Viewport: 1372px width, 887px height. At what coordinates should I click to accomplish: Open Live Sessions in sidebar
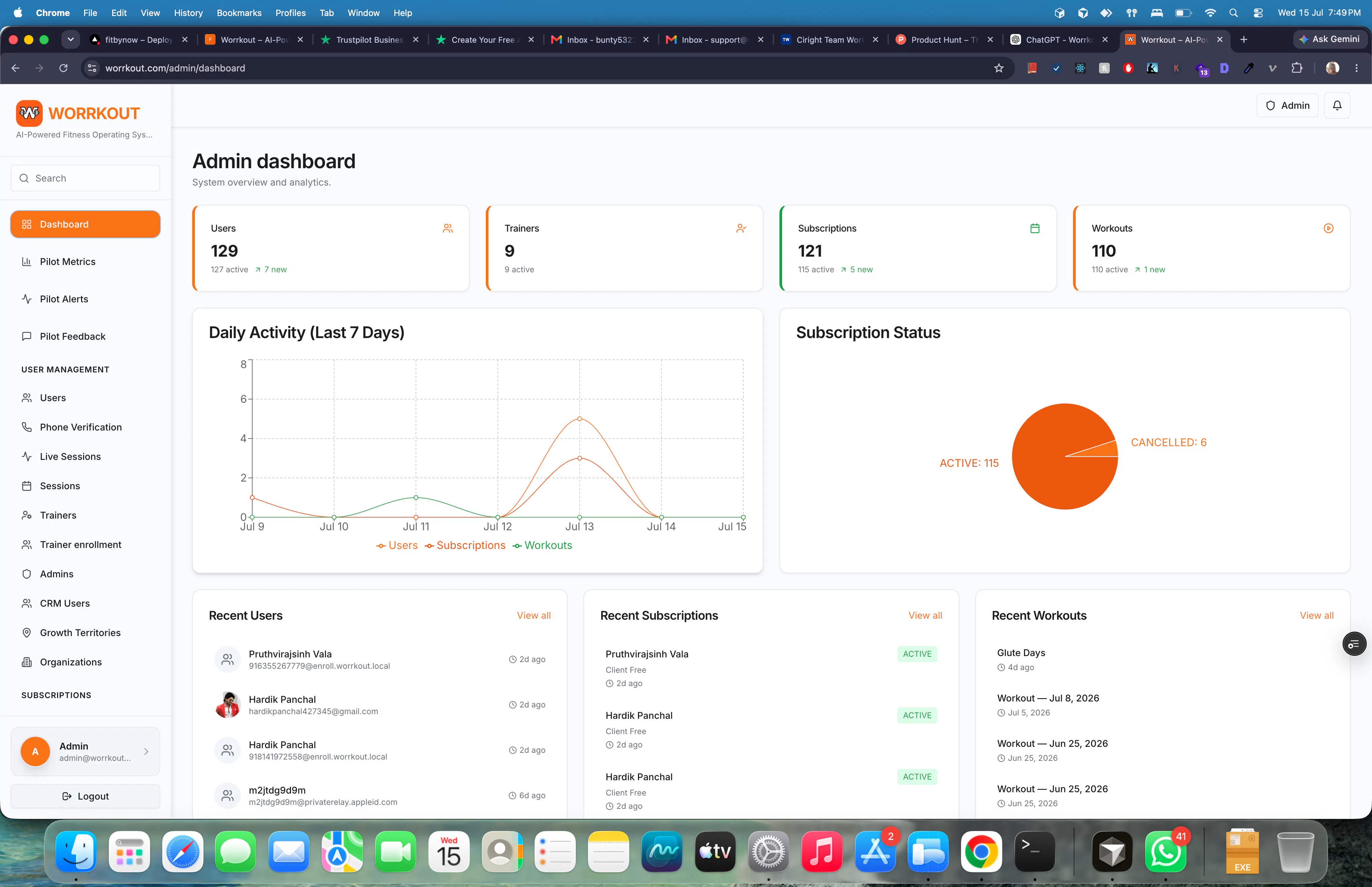[85, 456]
